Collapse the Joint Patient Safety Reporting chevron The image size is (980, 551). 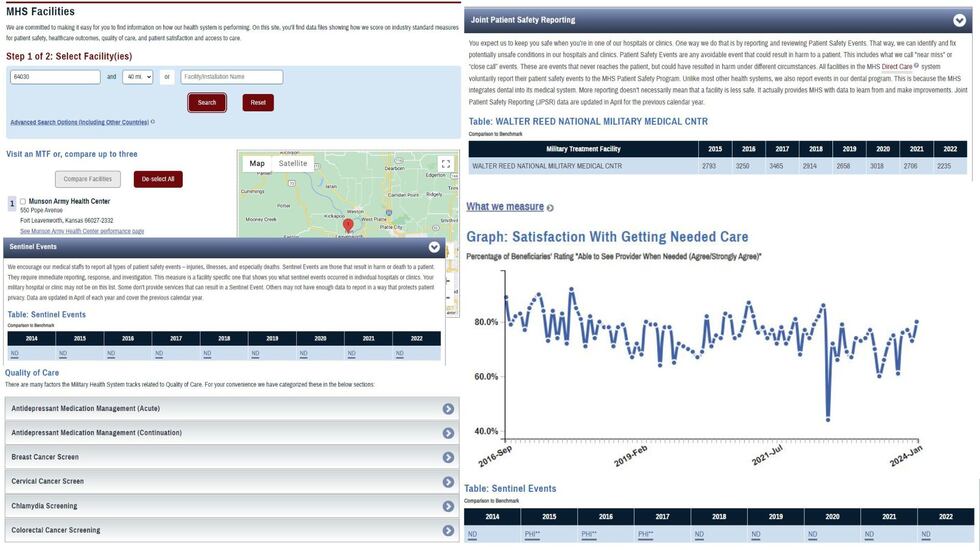[x=961, y=19]
